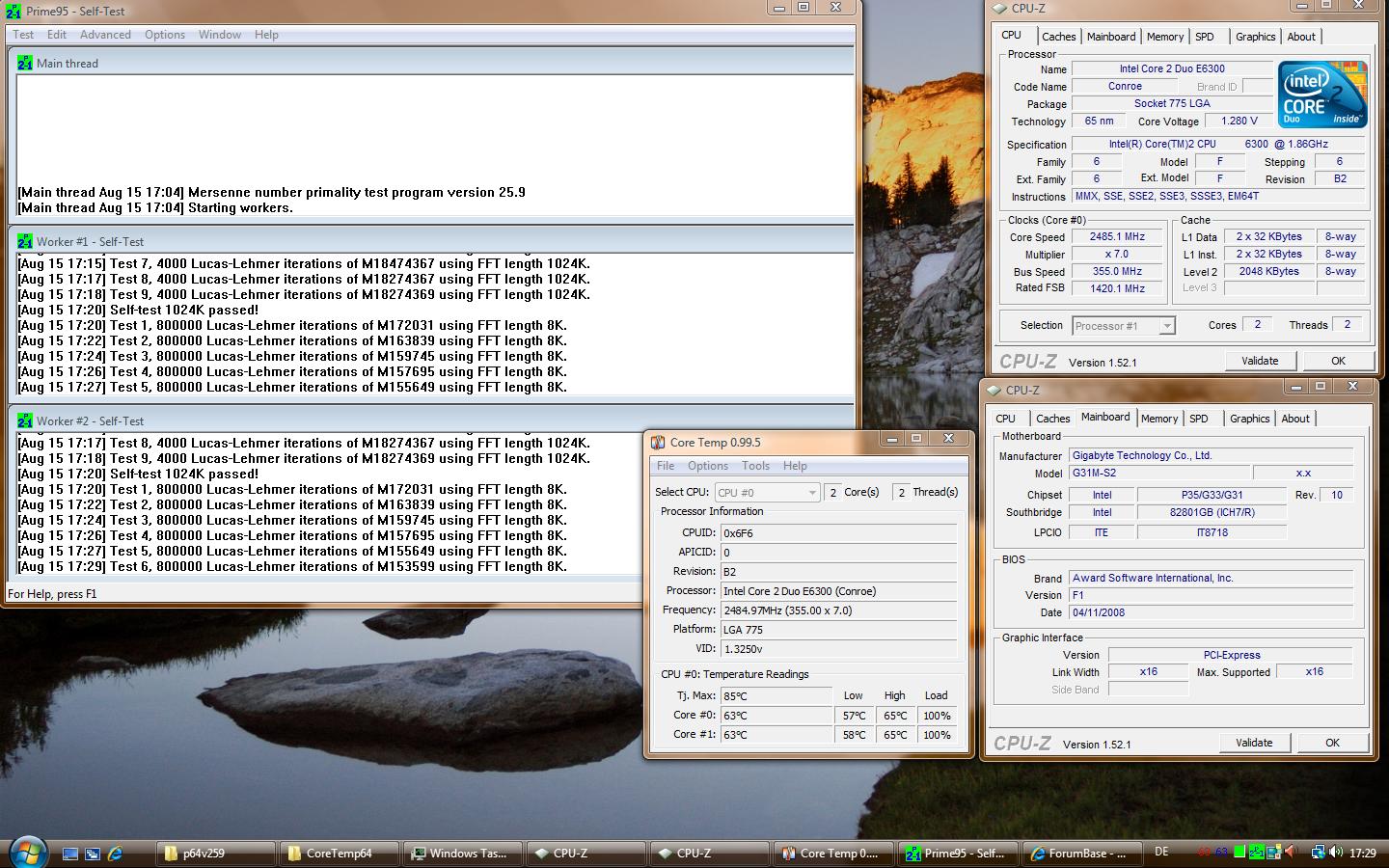Click the VID 1.3250v field in Core Temp
Viewport: 1389px width, 868px height.
[x=839, y=649]
